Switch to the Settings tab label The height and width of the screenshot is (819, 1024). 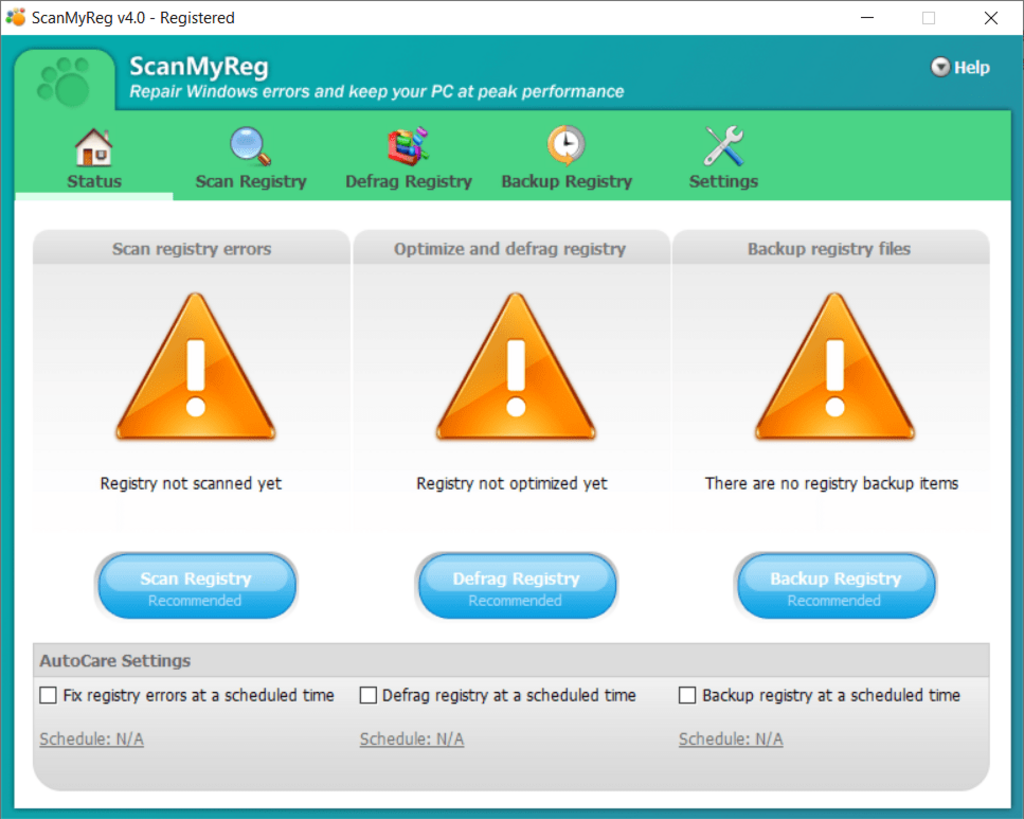pyautogui.click(x=724, y=182)
